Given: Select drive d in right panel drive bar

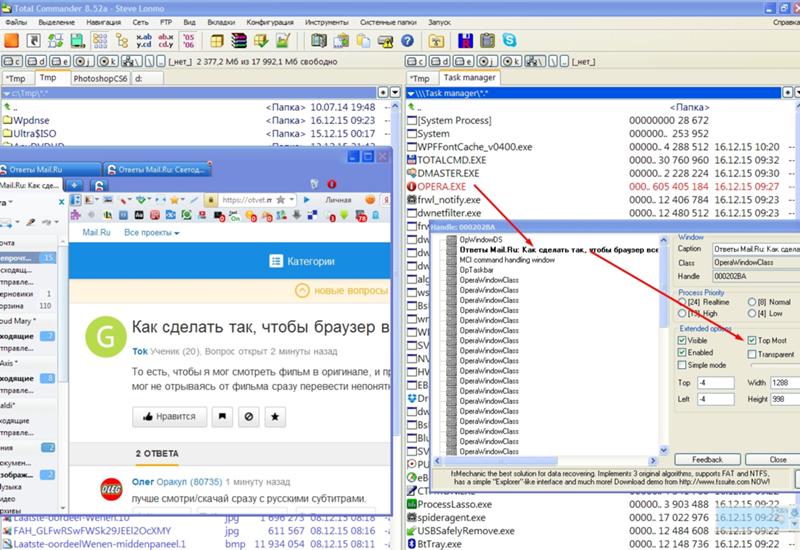Looking at the screenshot, I should [x=439, y=61].
